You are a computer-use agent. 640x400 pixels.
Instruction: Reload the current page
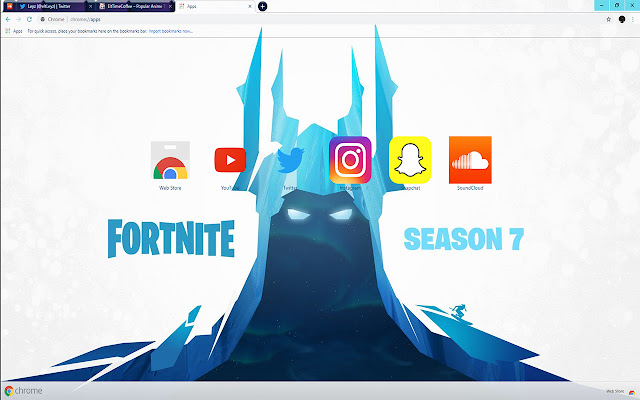pos(29,19)
